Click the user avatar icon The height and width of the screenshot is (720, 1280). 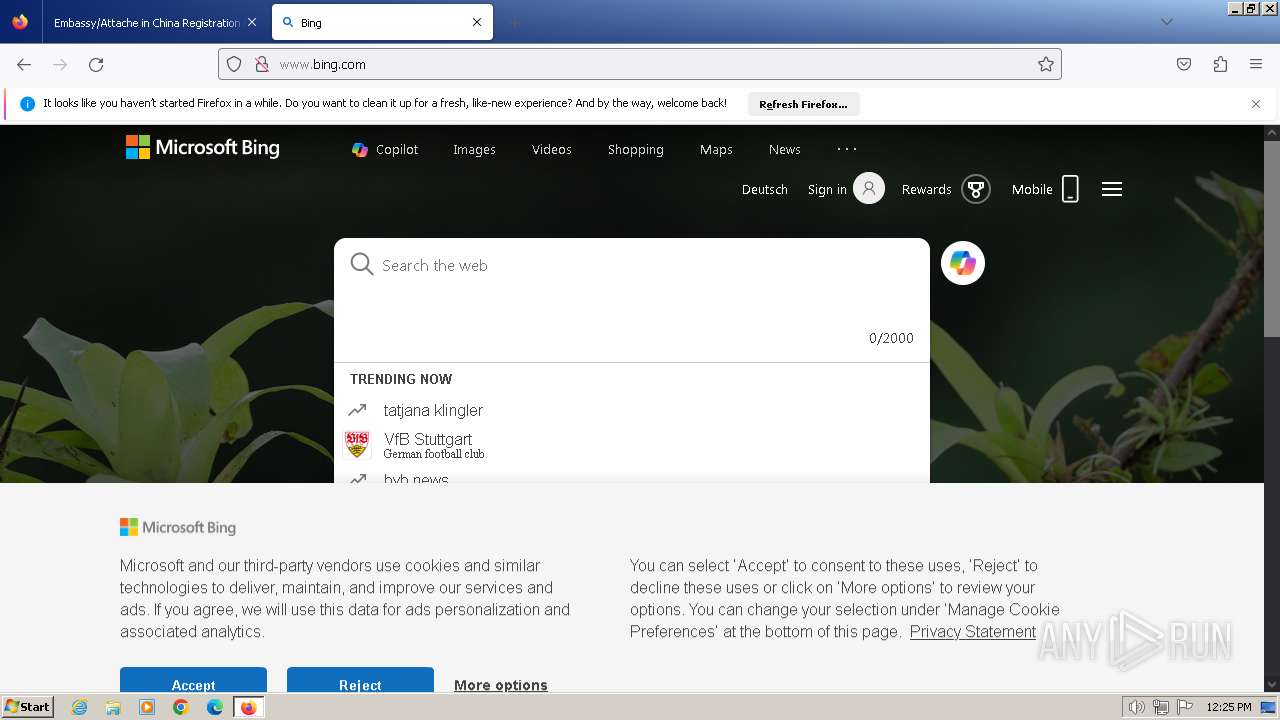tap(869, 188)
